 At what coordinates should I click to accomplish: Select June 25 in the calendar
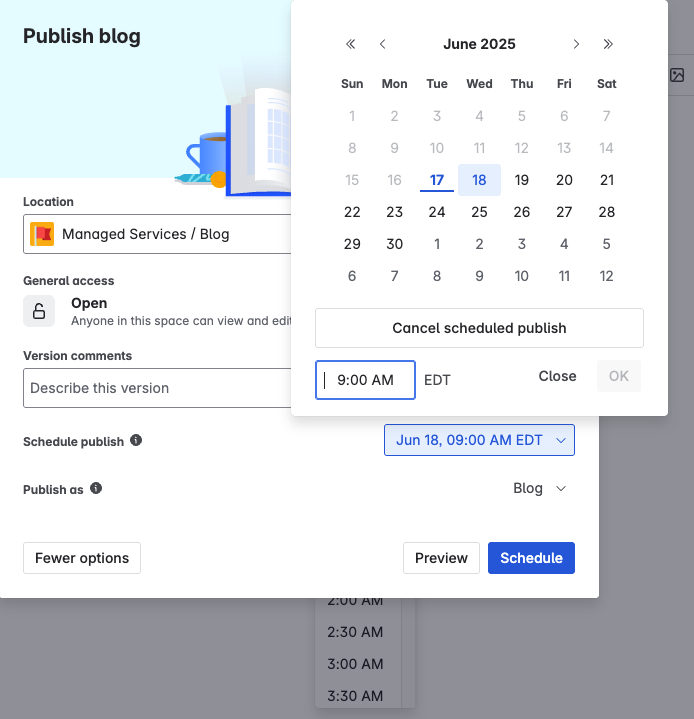(x=479, y=212)
